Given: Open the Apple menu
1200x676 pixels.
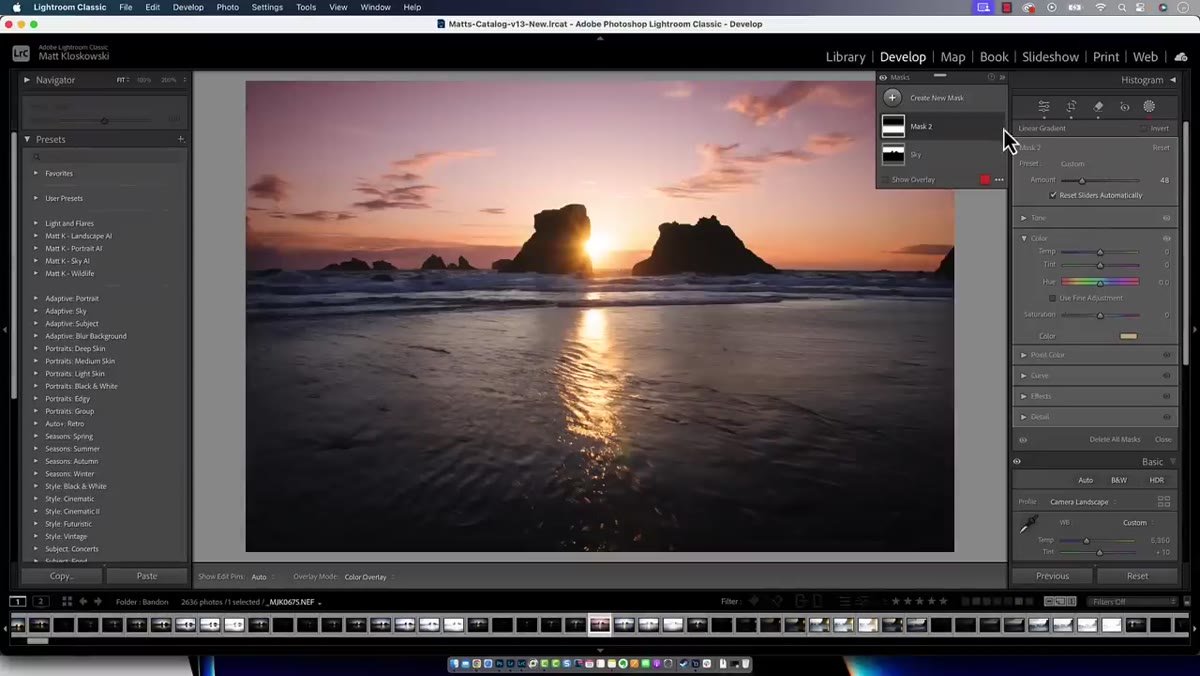Looking at the screenshot, I should (16, 7).
